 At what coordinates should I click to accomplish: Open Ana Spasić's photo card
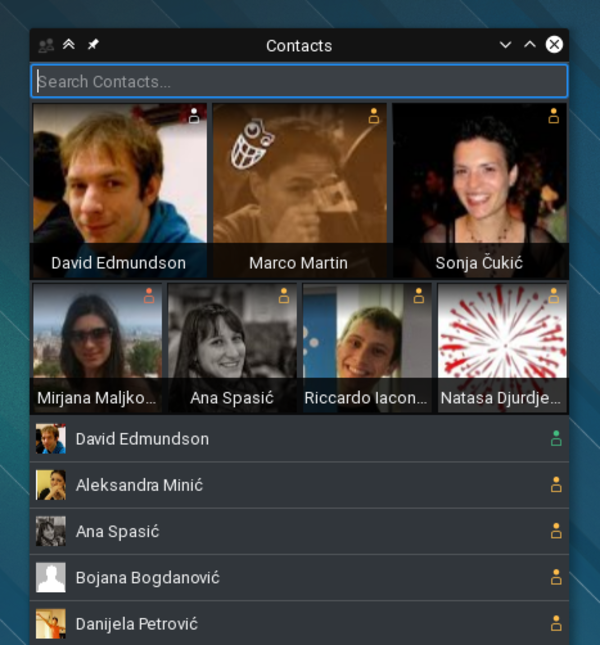coord(232,348)
